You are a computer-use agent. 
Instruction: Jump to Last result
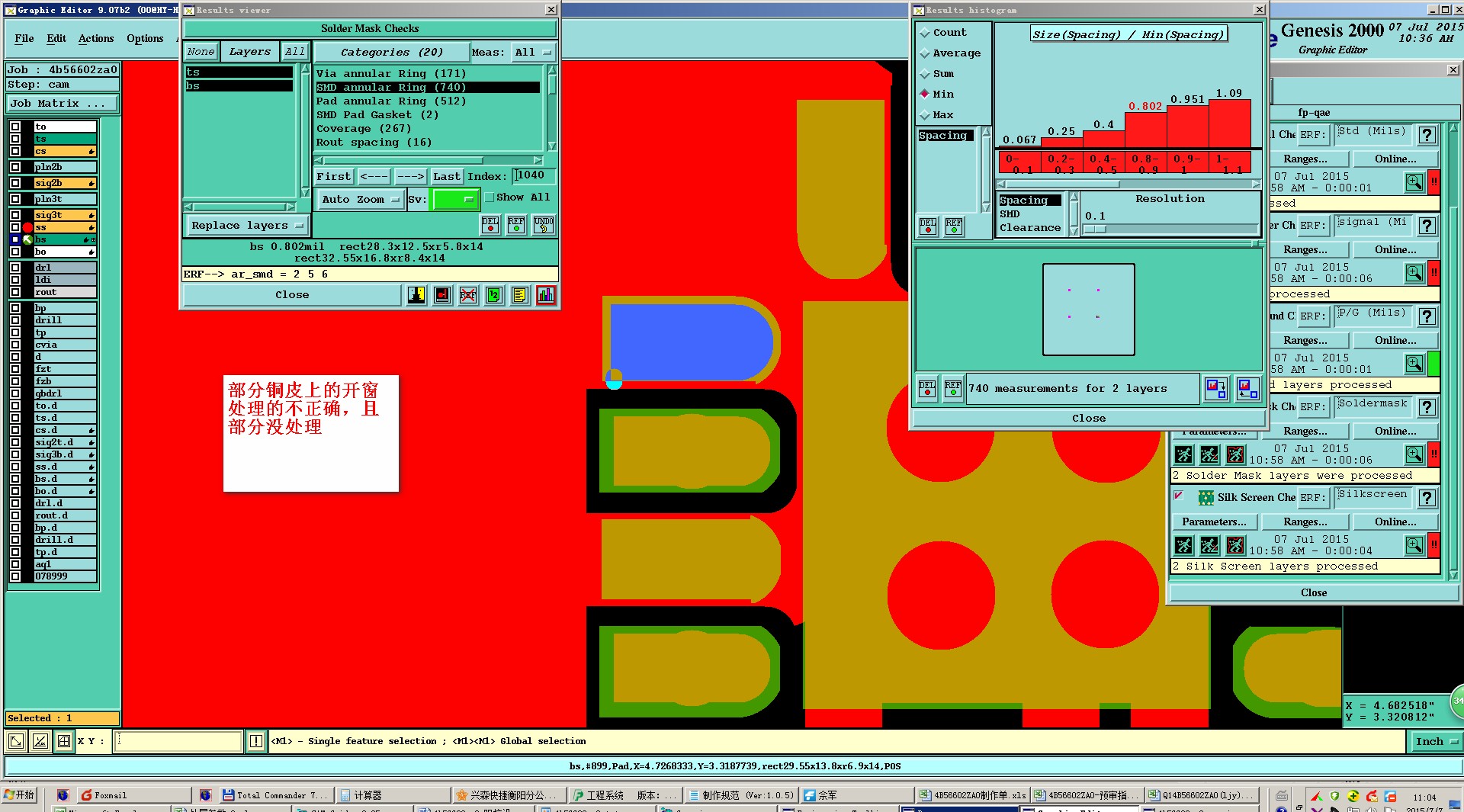point(446,176)
